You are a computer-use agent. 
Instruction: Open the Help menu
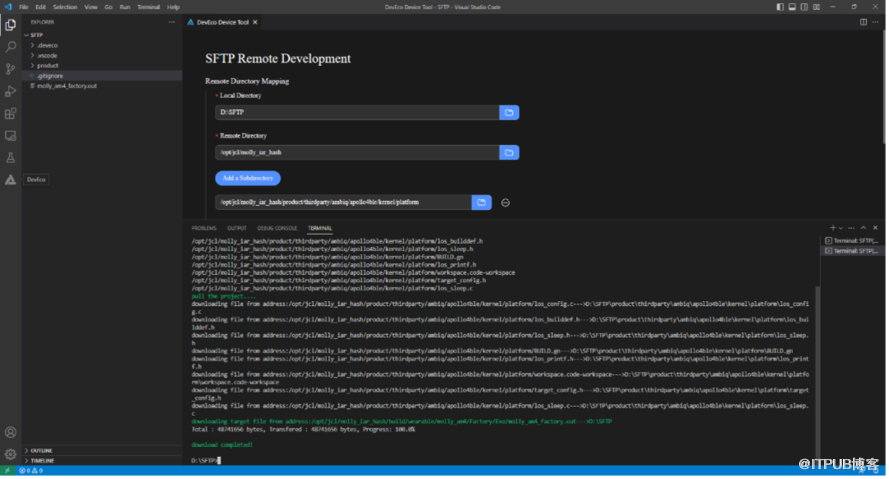[x=173, y=7]
